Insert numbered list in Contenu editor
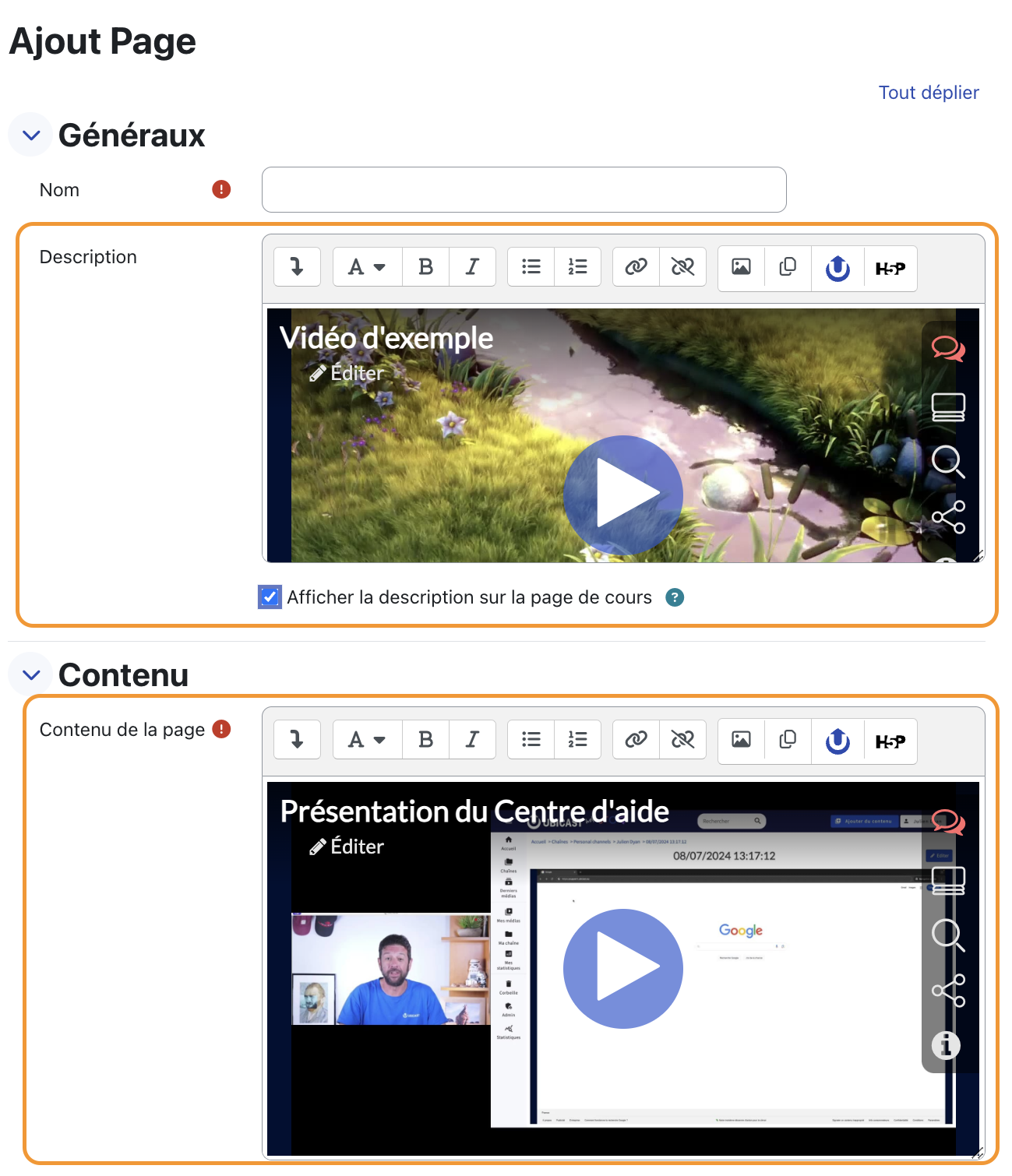This screenshot has height=1176, width=1012. (x=577, y=739)
